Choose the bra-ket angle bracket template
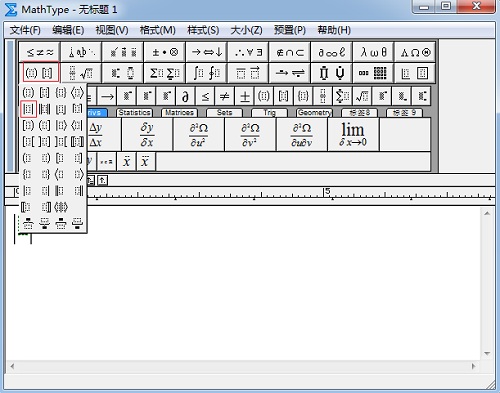The image size is (500, 393). tap(61, 207)
